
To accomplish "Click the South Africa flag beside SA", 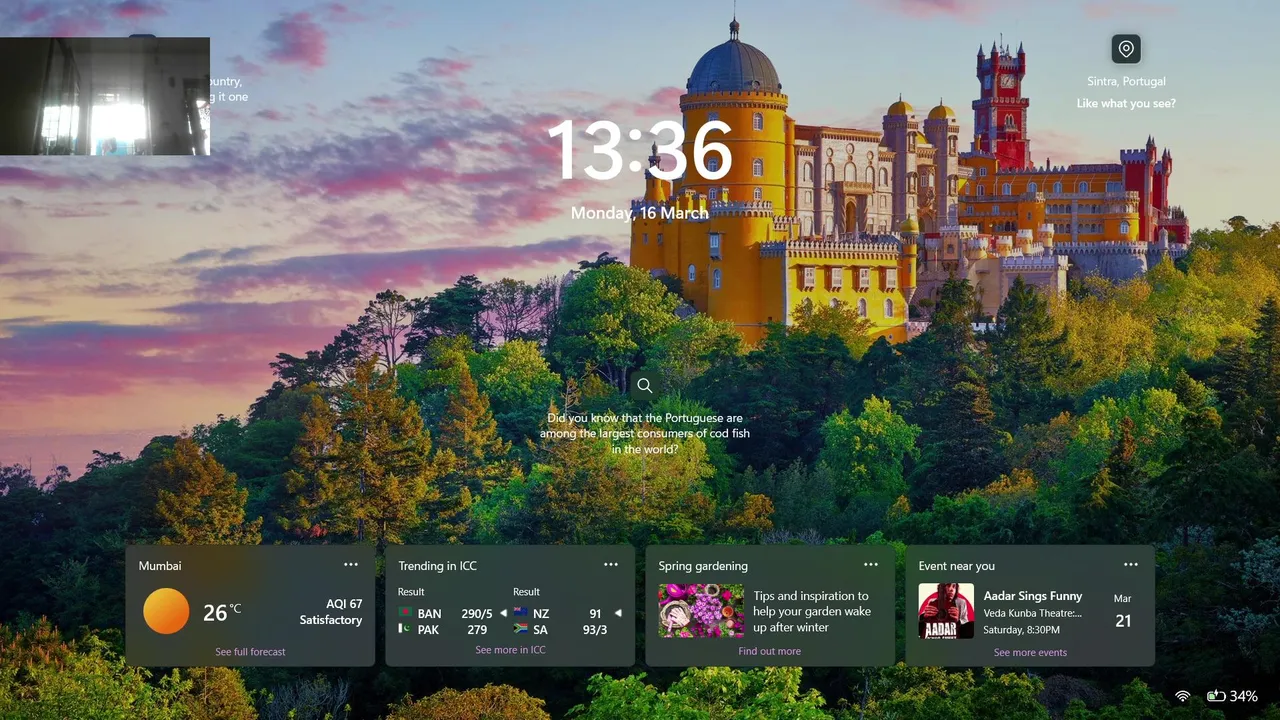I will tap(520, 629).
